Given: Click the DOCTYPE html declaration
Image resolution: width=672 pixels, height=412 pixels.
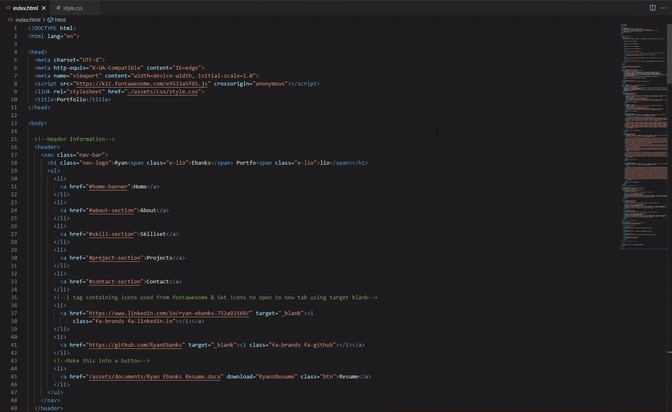Looking at the screenshot, I should (x=52, y=28).
